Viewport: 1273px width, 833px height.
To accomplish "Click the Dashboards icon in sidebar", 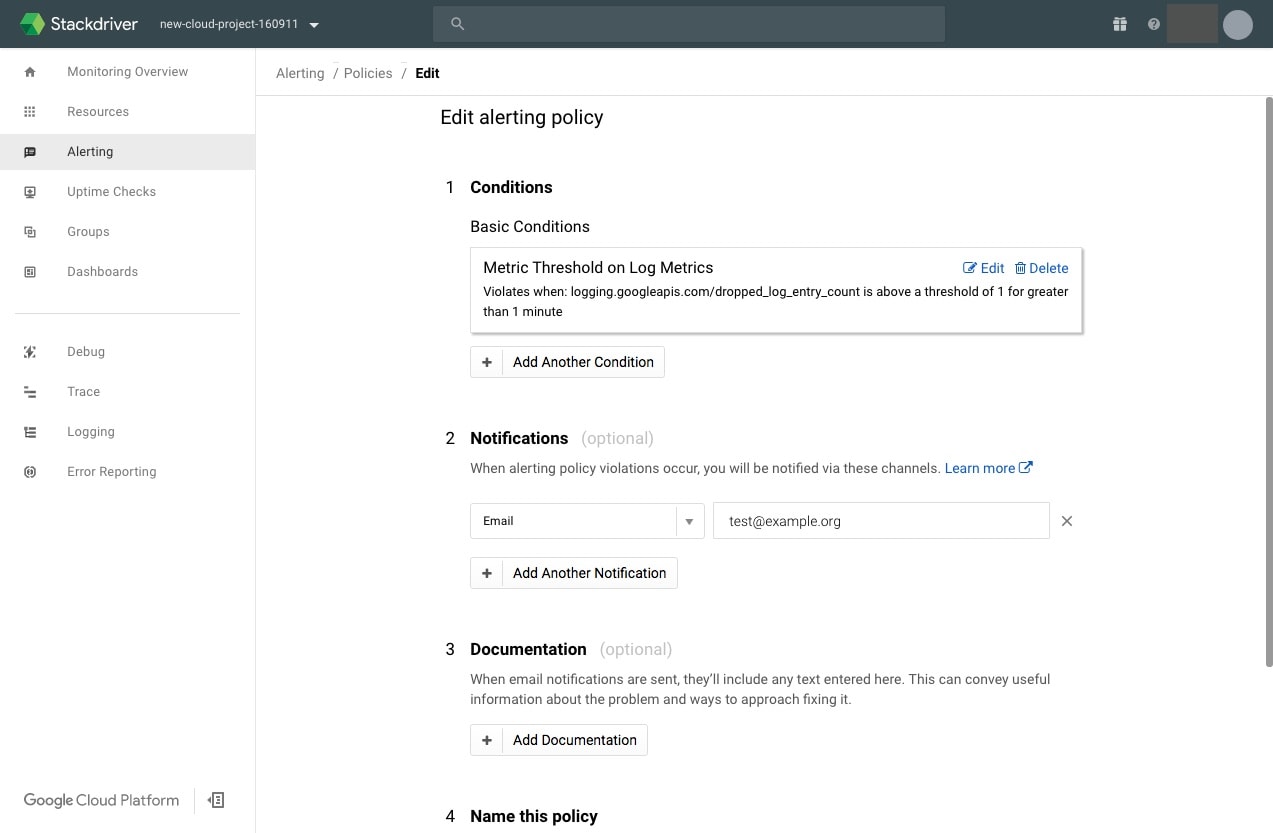I will tap(30, 272).
